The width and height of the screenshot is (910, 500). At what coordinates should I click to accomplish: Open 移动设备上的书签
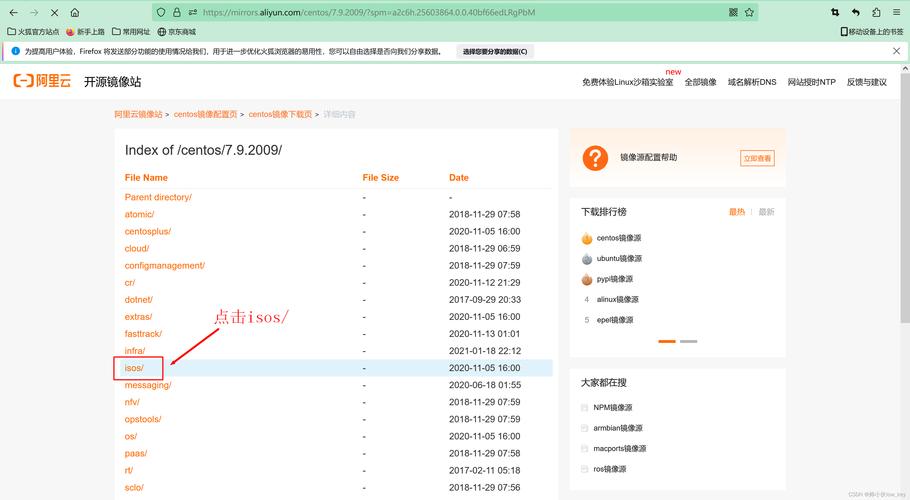[x=872, y=32]
